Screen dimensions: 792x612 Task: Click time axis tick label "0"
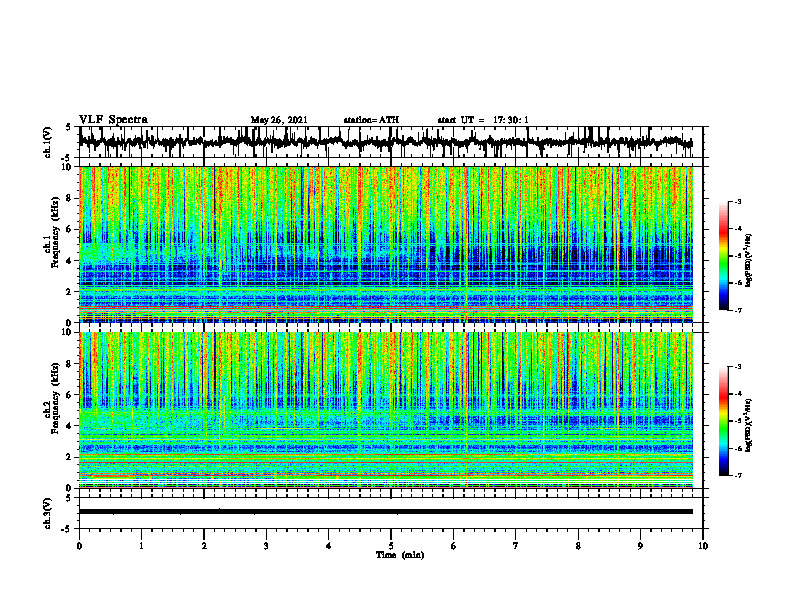coord(79,546)
